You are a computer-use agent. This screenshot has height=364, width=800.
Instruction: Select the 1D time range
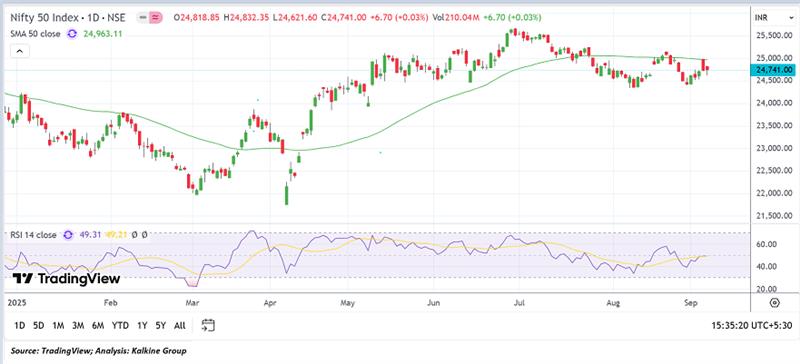click(19, 325)
